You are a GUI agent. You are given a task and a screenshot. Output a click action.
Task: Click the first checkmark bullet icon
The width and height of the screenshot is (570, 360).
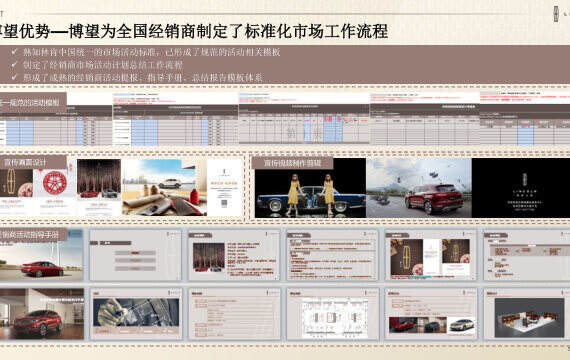[14, 52]
